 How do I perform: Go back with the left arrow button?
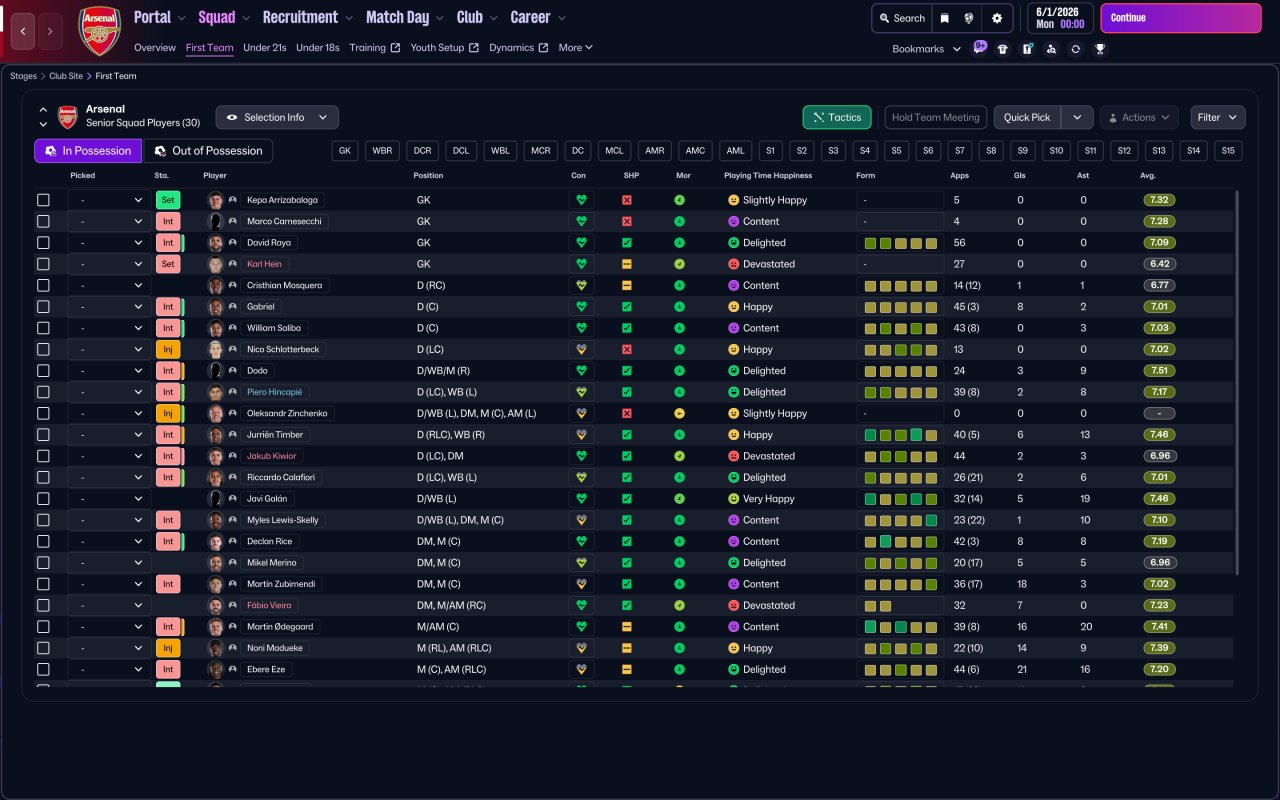tap(23, 31)
